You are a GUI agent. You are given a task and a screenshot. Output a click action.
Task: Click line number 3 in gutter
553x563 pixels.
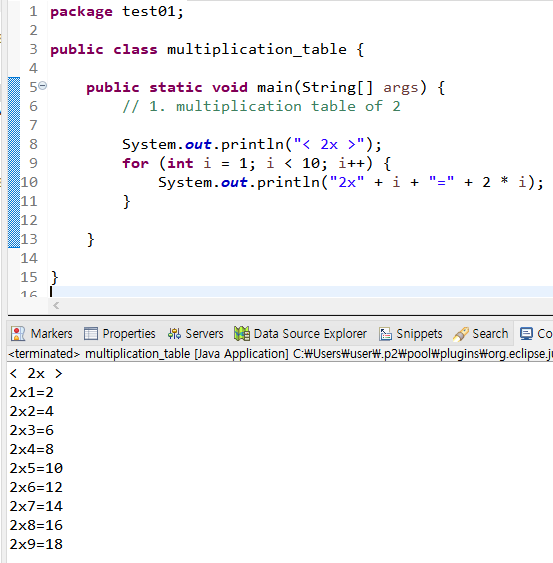(33, 49)
